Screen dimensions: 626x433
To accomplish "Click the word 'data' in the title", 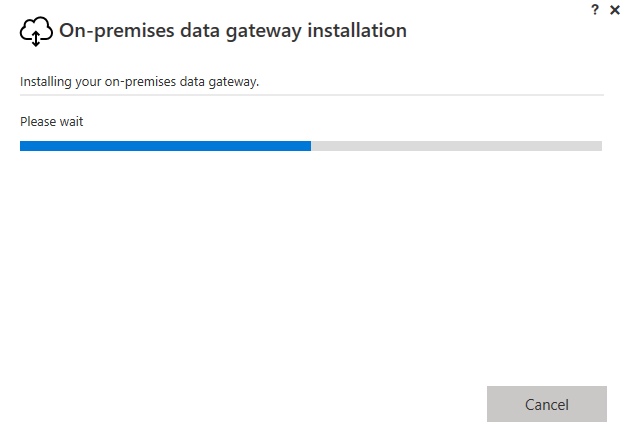I will point(200,30).
